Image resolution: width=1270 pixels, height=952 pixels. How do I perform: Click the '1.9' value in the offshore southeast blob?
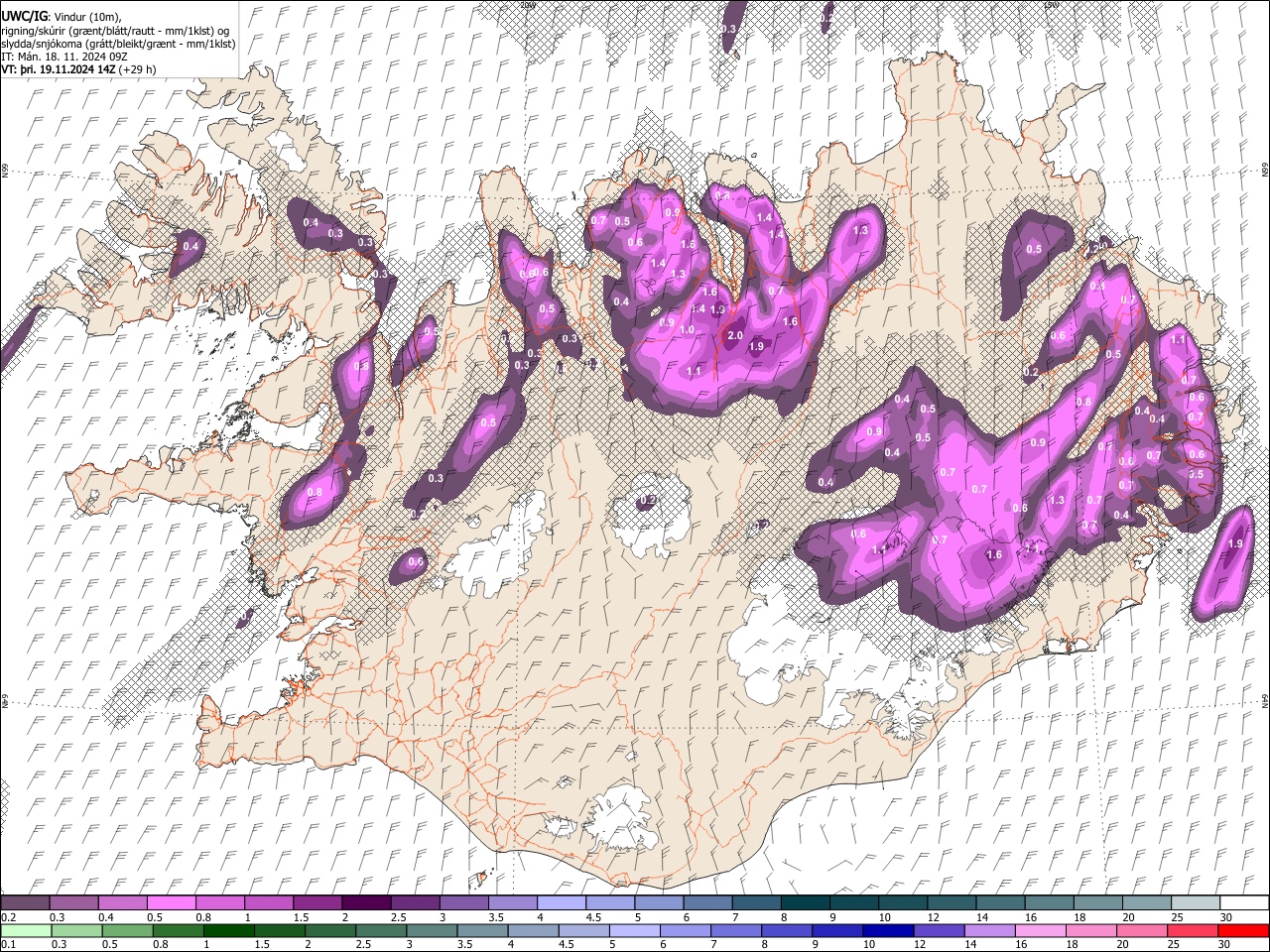pyautogui.click(x=1235, y=544)
